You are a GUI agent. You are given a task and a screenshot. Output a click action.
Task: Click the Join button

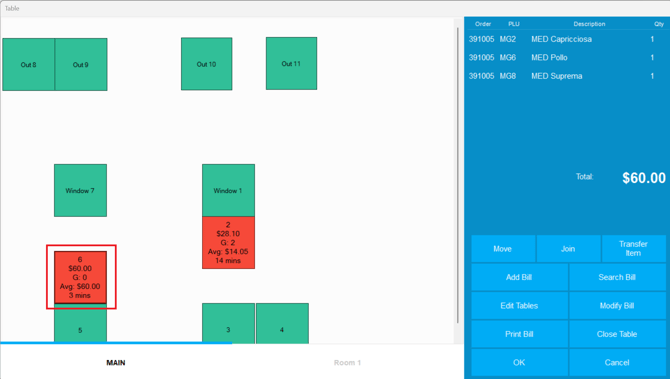(568, 249)
